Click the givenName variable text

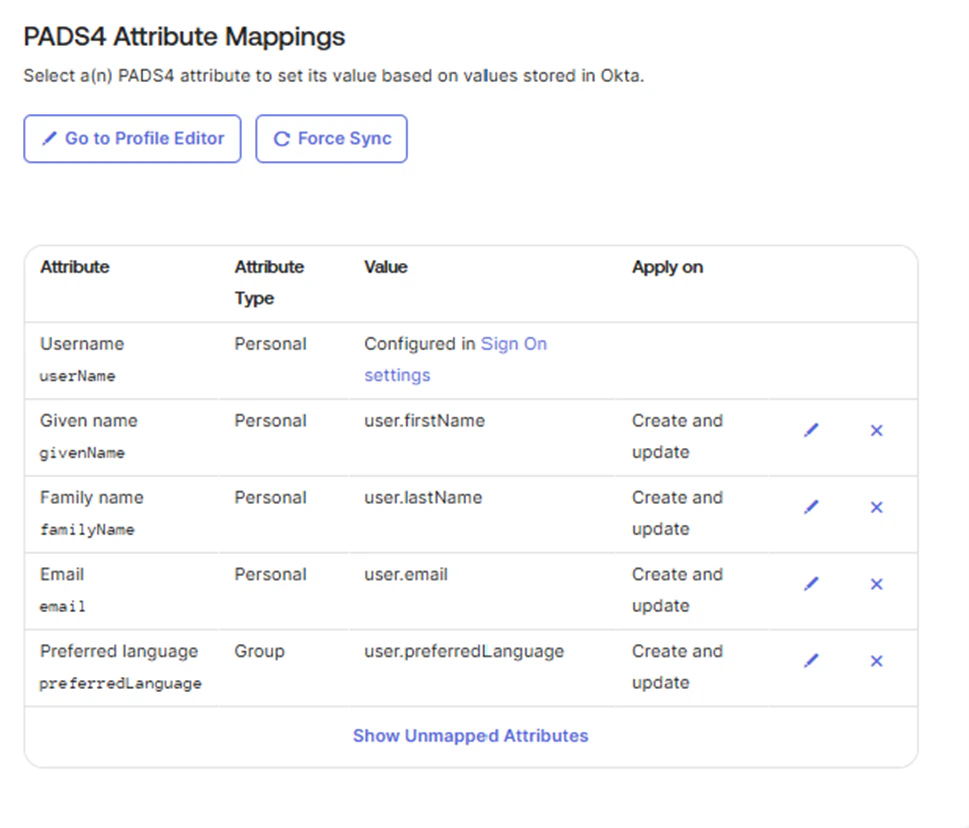(82, 453)
